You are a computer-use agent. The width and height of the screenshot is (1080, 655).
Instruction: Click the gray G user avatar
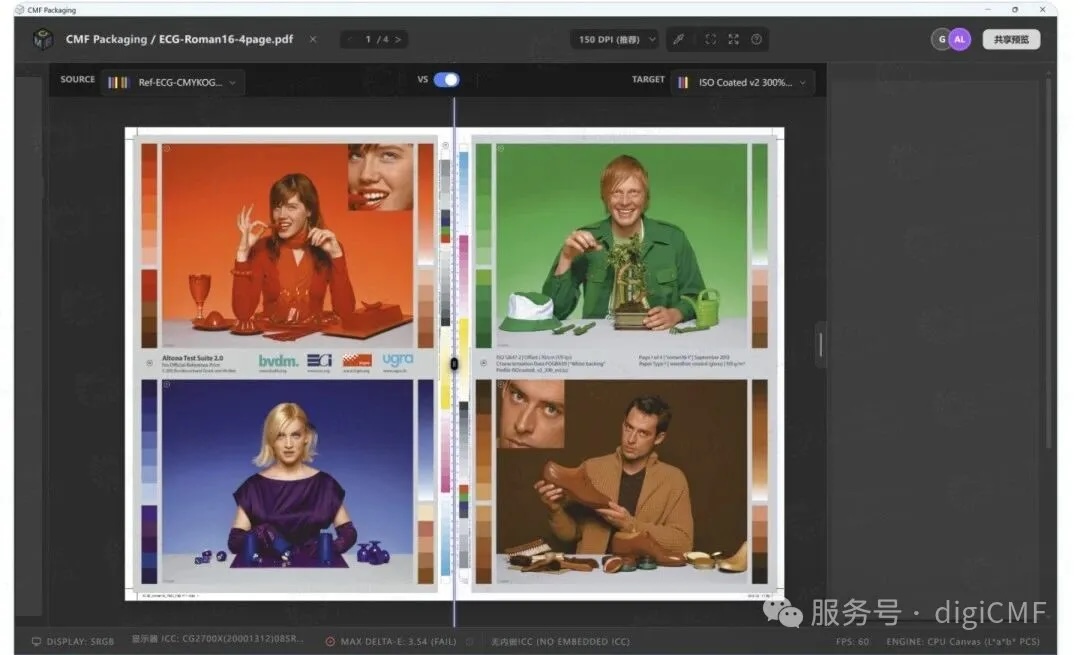pyautogui.click(x=941, y=39)
